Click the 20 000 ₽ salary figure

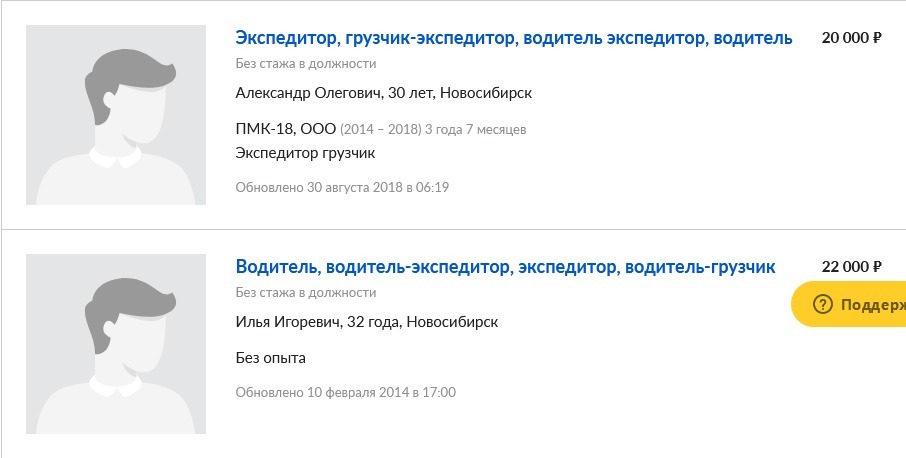[852, 38]
